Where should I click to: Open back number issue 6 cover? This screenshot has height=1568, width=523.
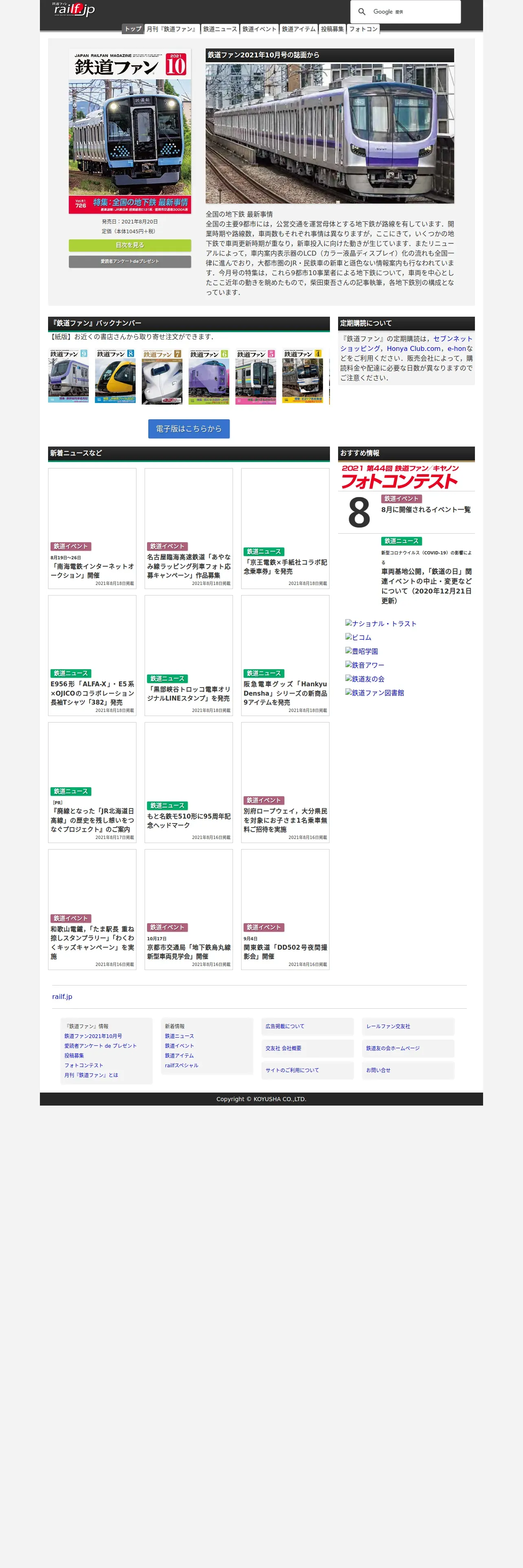tap(209, 376)
